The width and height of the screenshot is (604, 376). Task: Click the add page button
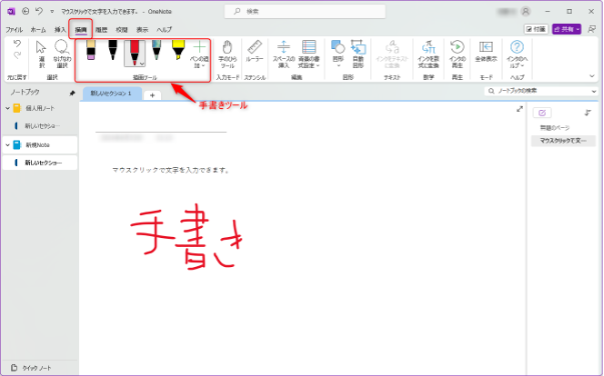point(542,112)
